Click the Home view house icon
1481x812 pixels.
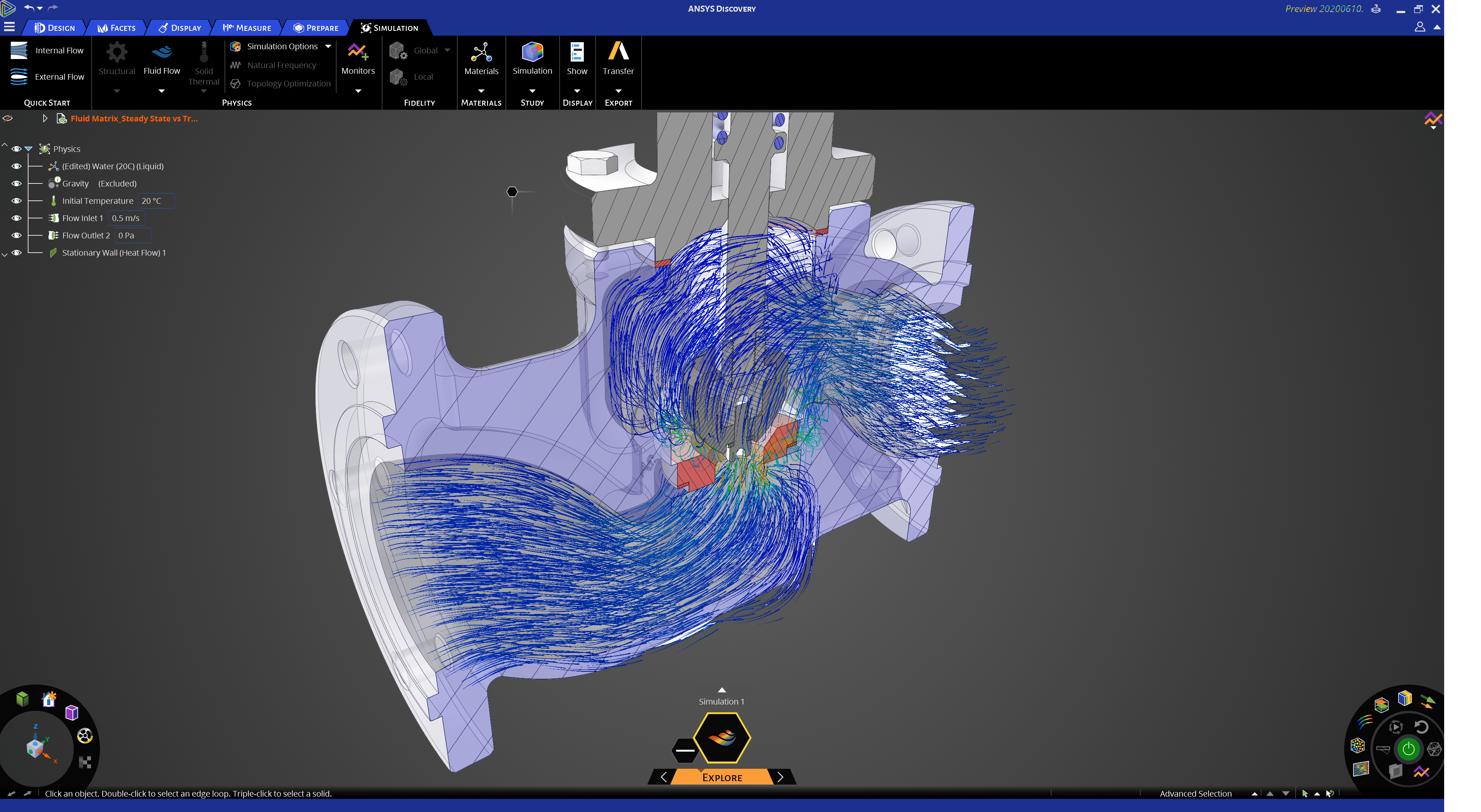click(x=49, y=699)
